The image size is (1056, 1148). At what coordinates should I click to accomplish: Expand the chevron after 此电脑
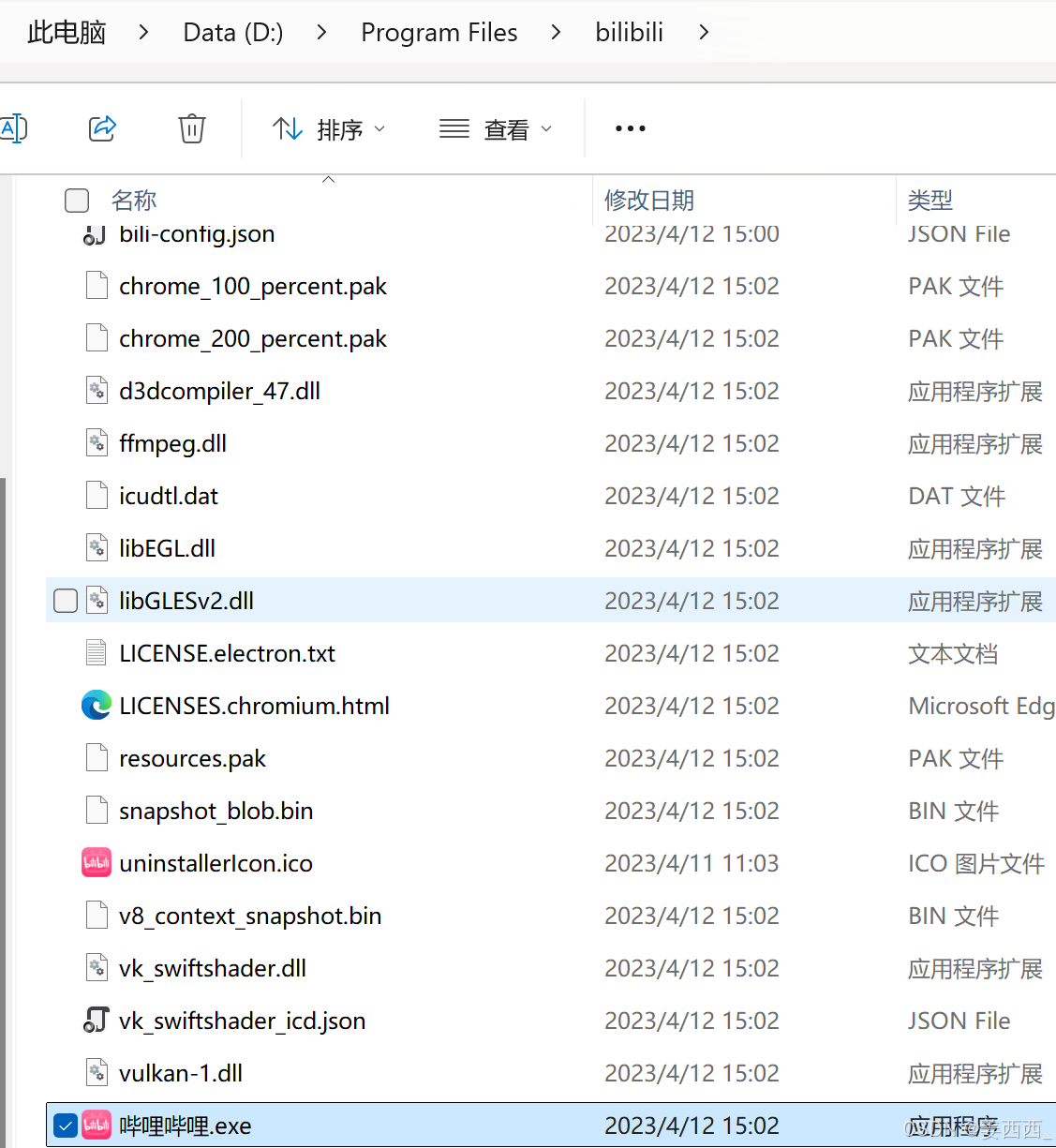[143, 33]
